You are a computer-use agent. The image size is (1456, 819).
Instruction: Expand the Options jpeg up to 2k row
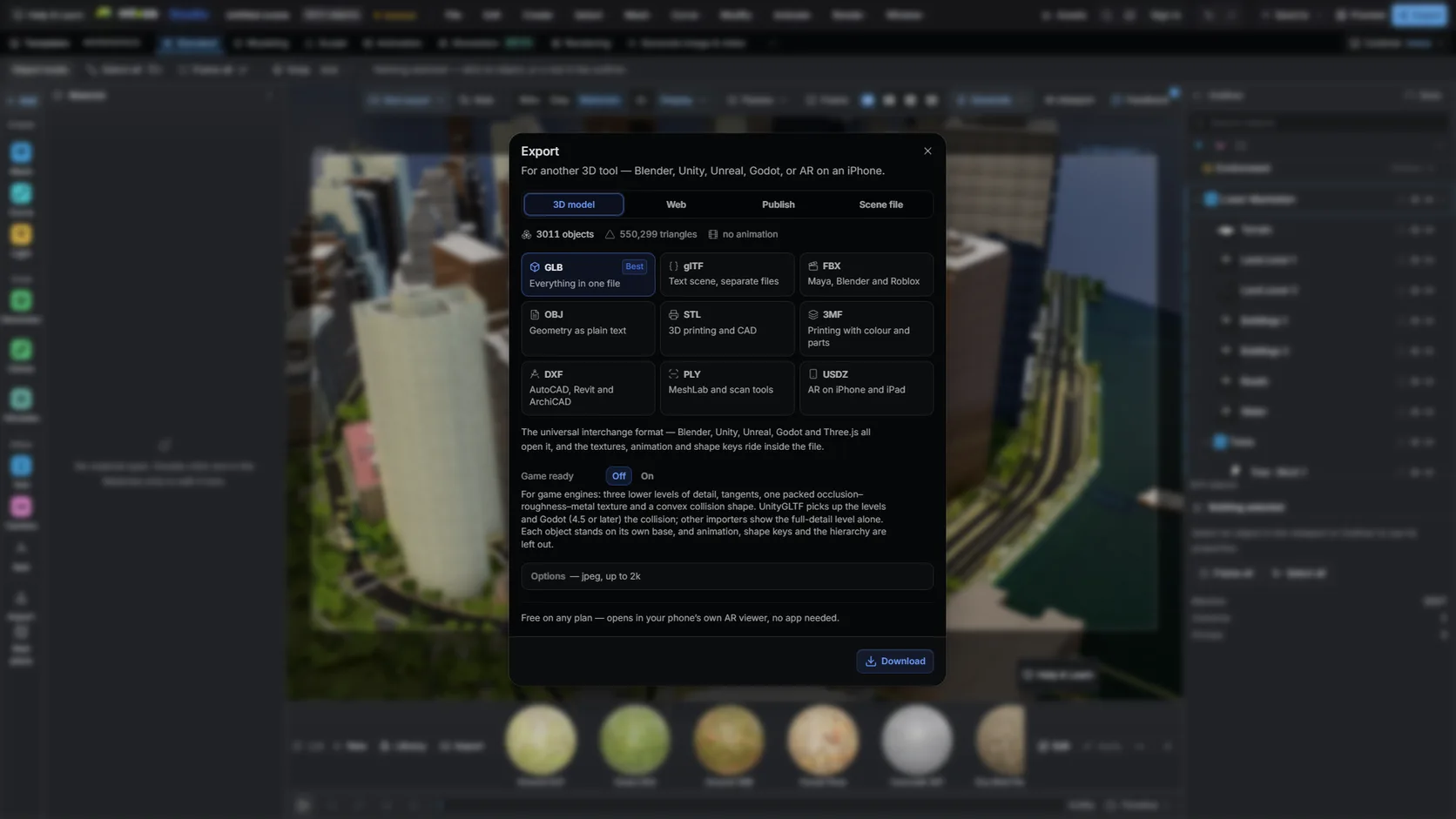(x=727, y=576)
